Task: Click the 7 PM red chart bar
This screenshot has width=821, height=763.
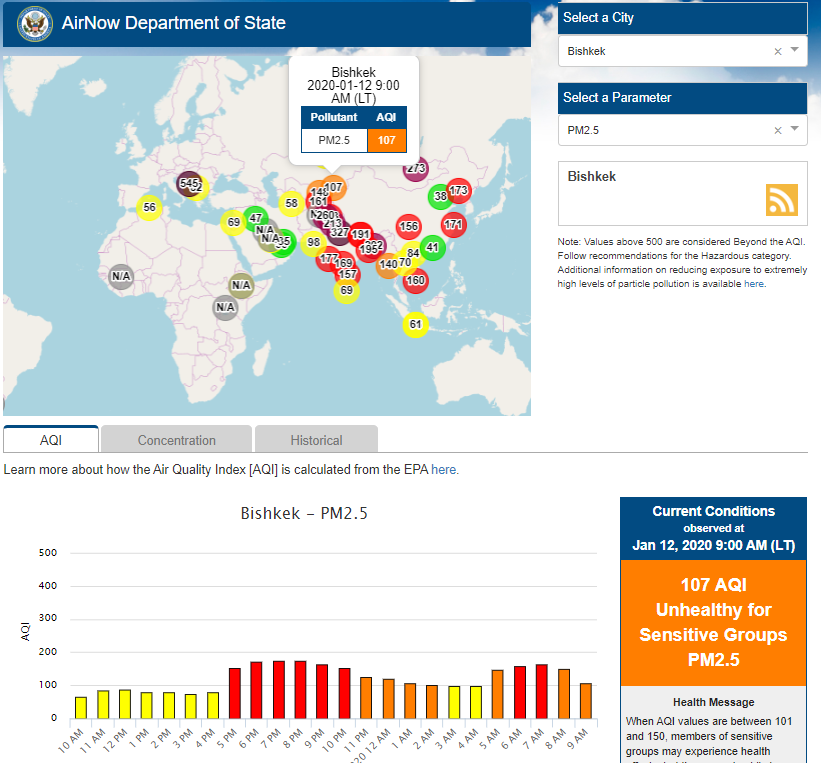Action: point(278,689)
